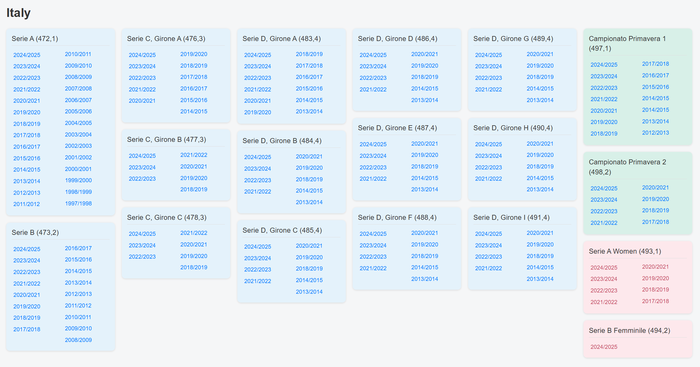Select Serie D Girone A 2016/2017
700x367 pixels.
tap(309, 77)
